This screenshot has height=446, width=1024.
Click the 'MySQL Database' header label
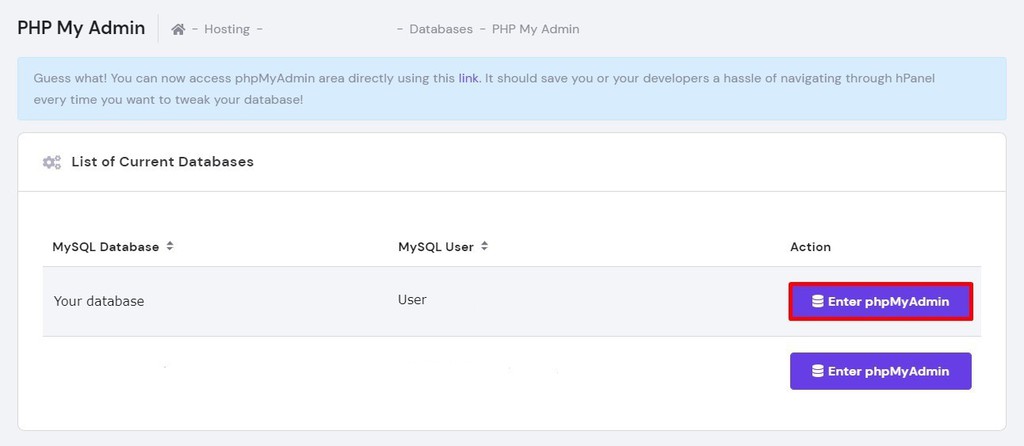point(106,247)
